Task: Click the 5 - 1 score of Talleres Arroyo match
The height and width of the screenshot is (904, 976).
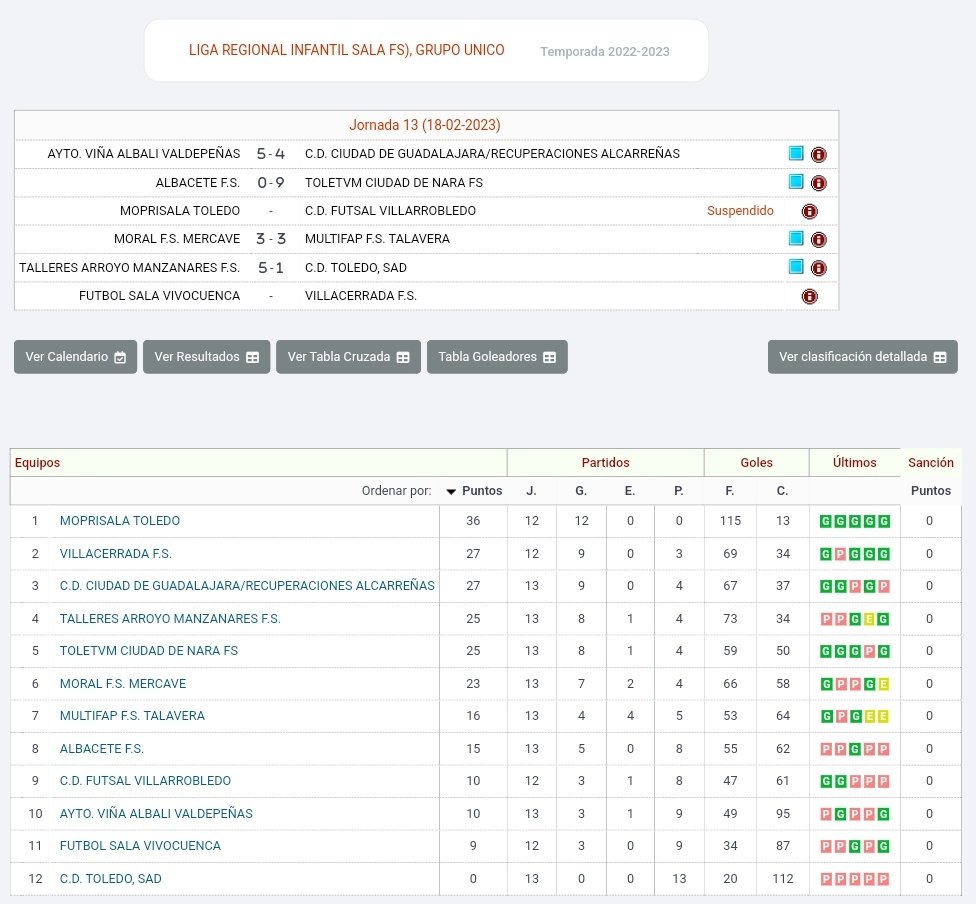Action: (271, 268)
